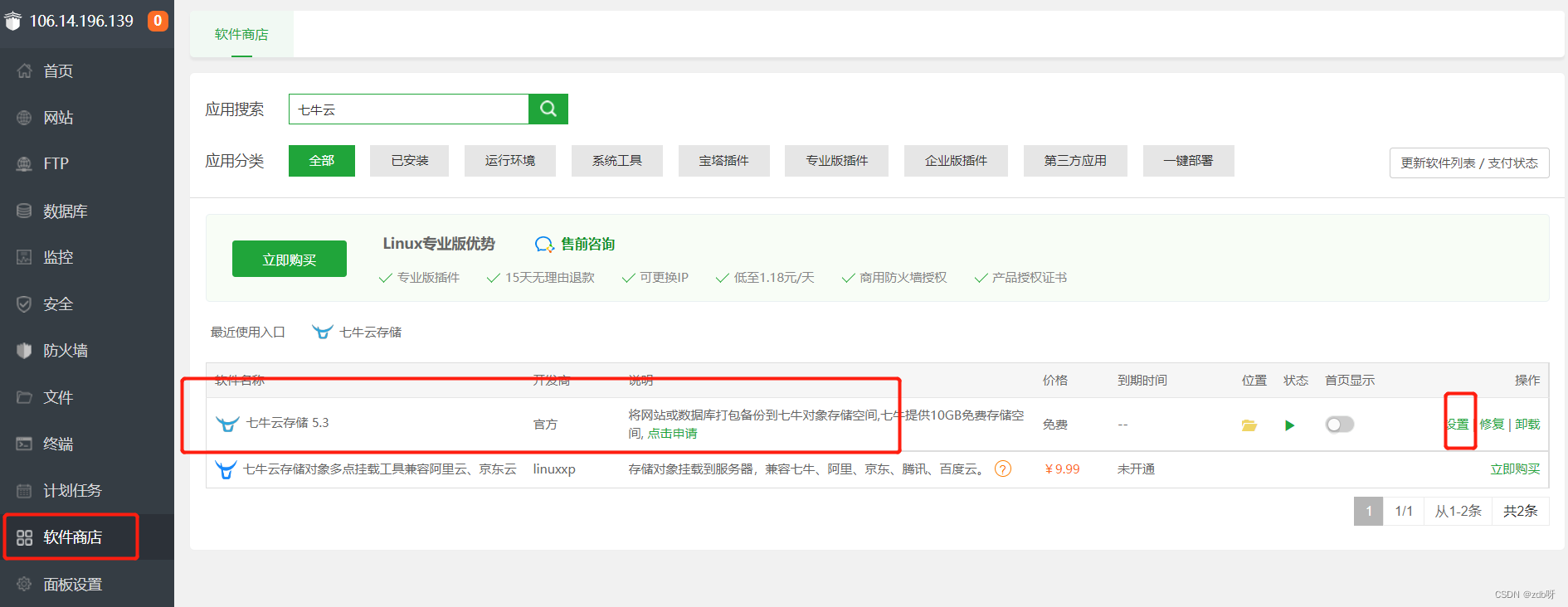The height and width of the screenshot is (607, 1568).
Task: Click the panel logo icon beside the IP address
Action: click(12, 21)
